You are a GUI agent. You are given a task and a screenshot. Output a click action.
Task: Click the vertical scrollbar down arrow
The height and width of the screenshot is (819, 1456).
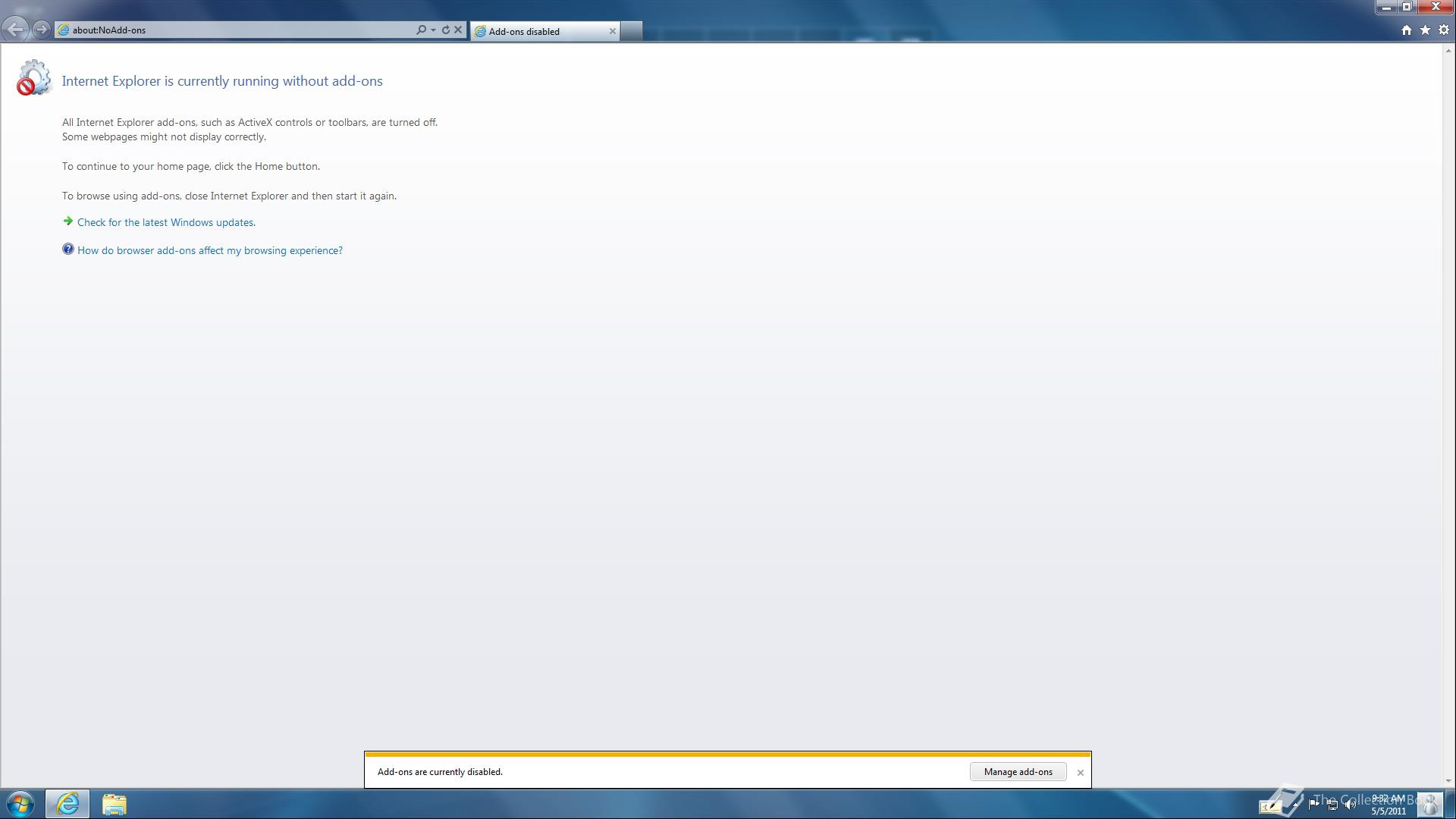(x=1448, y=780)
